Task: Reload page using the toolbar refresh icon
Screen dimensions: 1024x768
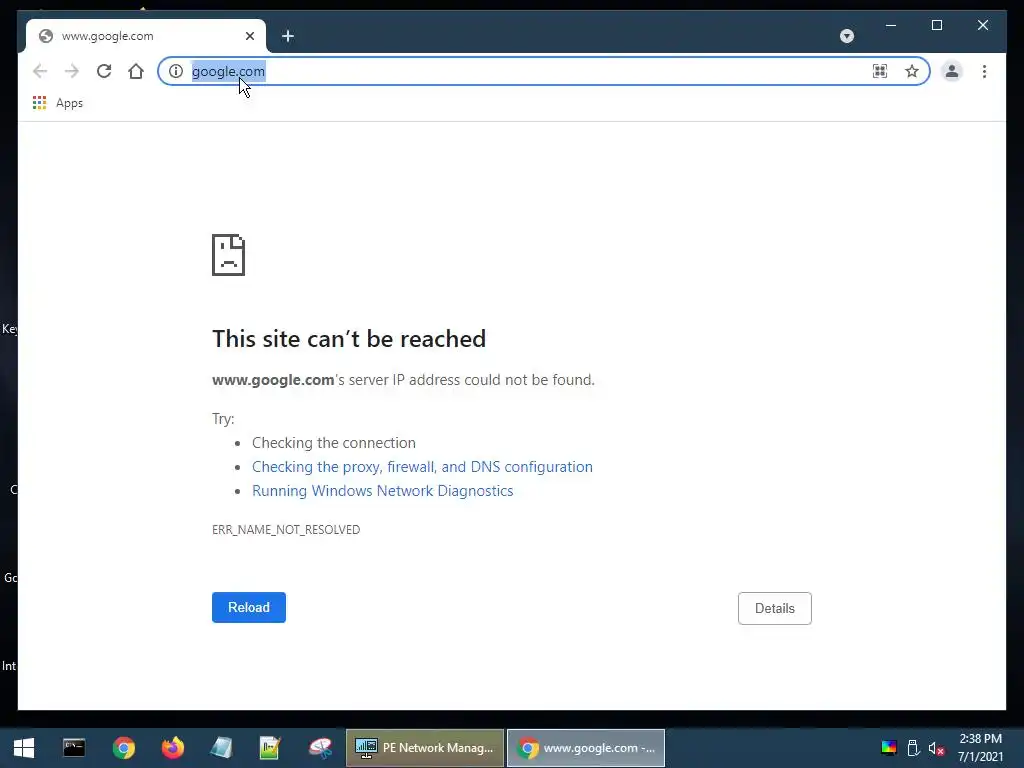Action: click(x=104, y=71)
